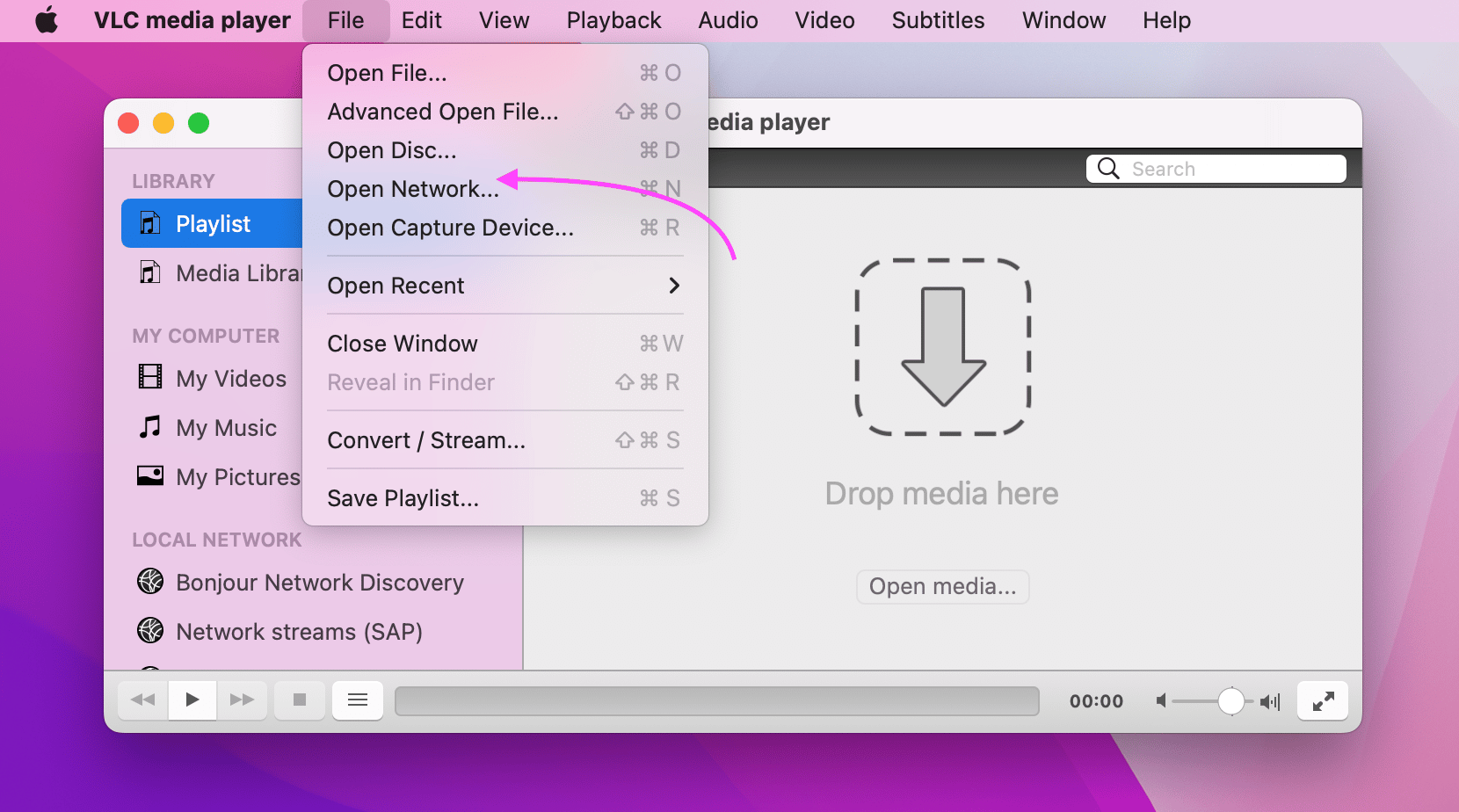Click the Media Library sidebar icon
Screen dimensions: 1459x812
click(150, 272)
